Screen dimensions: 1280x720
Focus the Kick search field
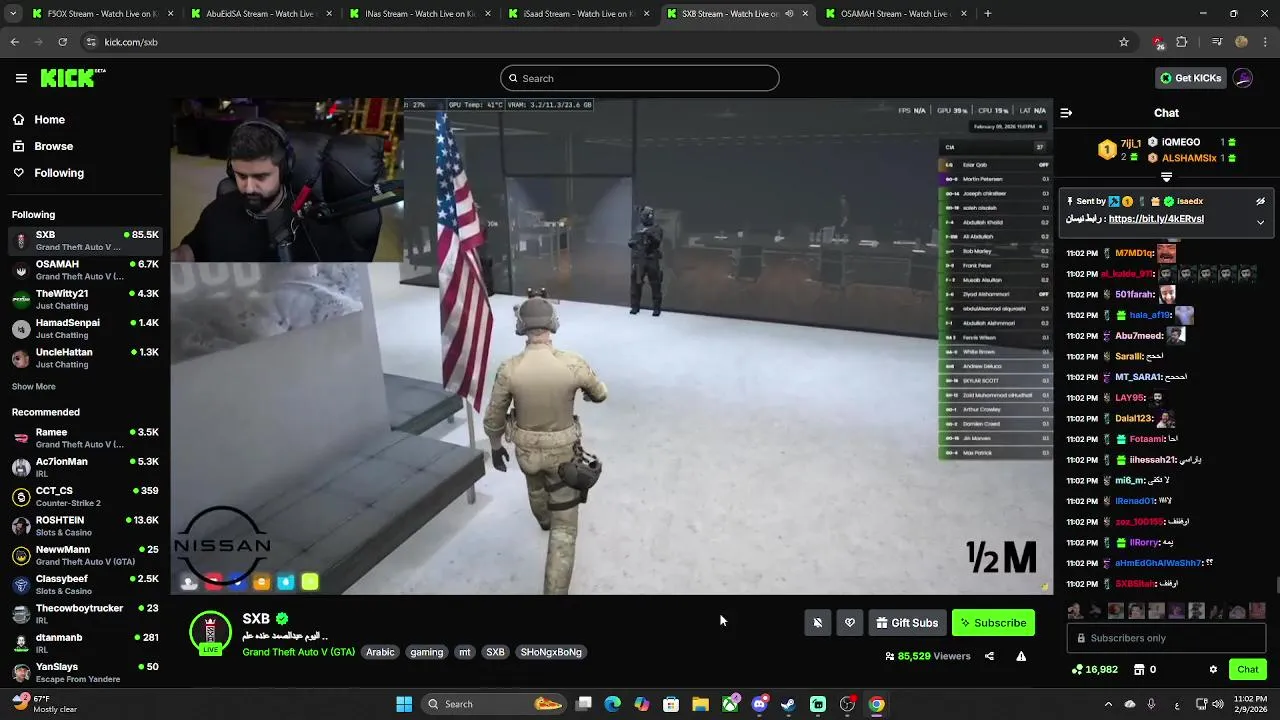point(640,78)
